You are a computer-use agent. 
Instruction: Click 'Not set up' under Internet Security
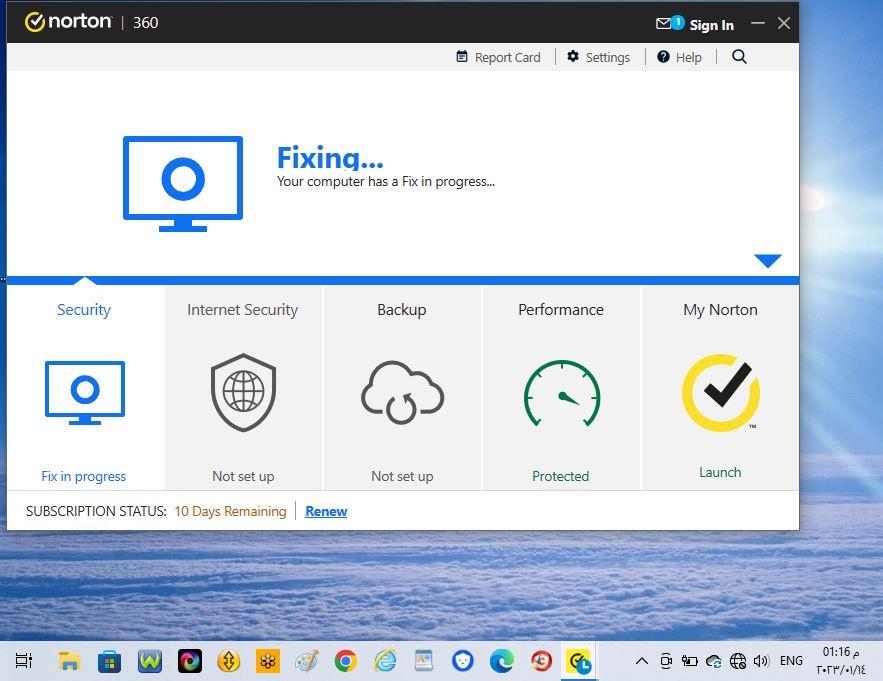[x=243, y=477]
